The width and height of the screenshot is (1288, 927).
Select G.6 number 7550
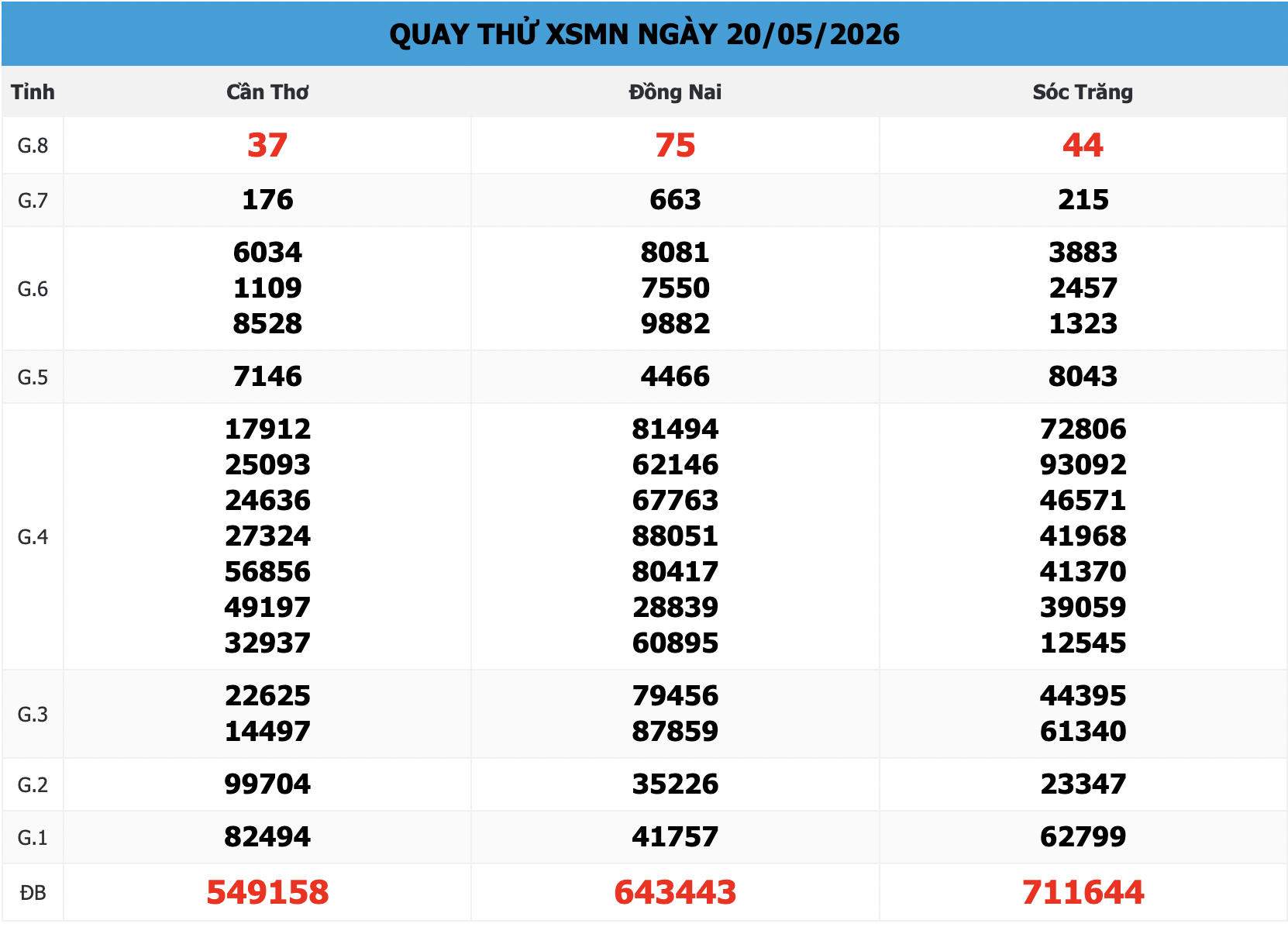(x=675, y=288)
